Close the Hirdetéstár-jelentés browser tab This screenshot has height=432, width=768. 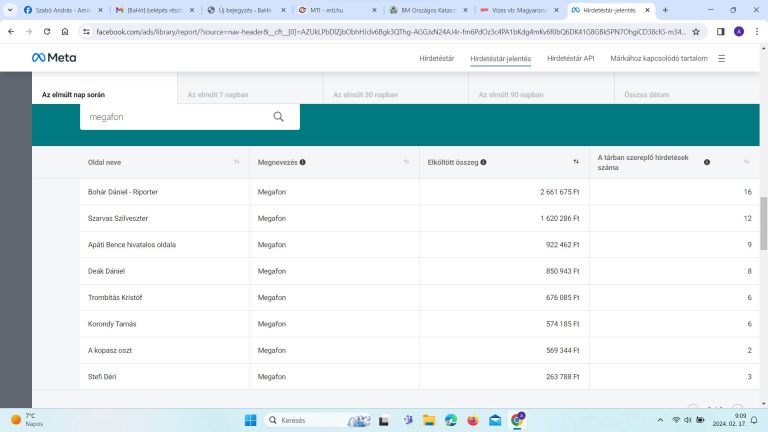[x=647, y=10]
